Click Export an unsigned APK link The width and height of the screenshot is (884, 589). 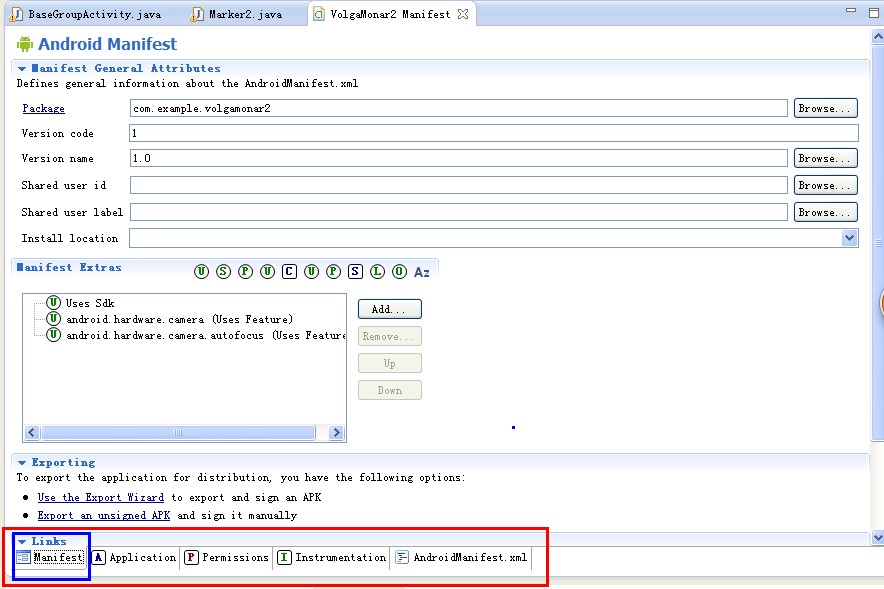click(x=104, y=515)
